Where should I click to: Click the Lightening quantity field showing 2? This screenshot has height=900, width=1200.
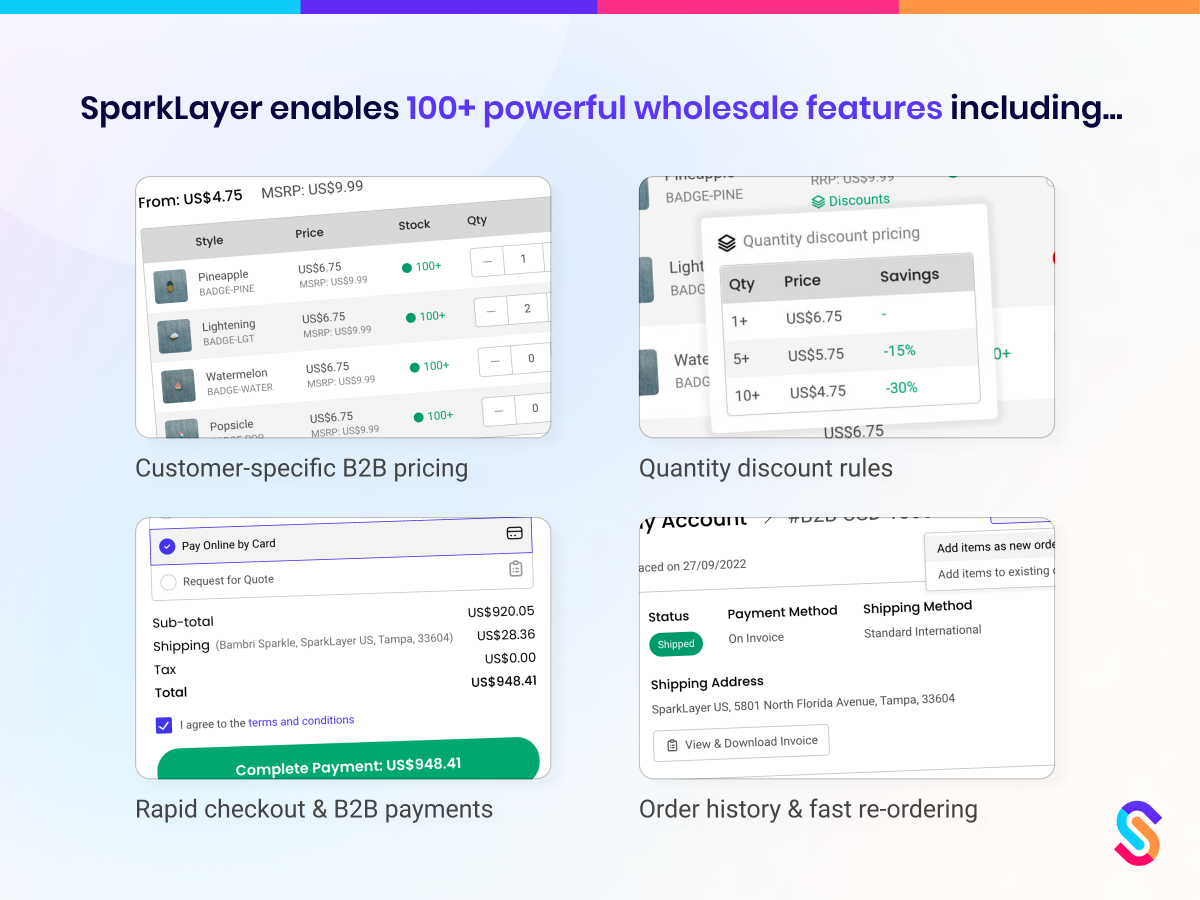pyautogui.click(x=527, y=309)
